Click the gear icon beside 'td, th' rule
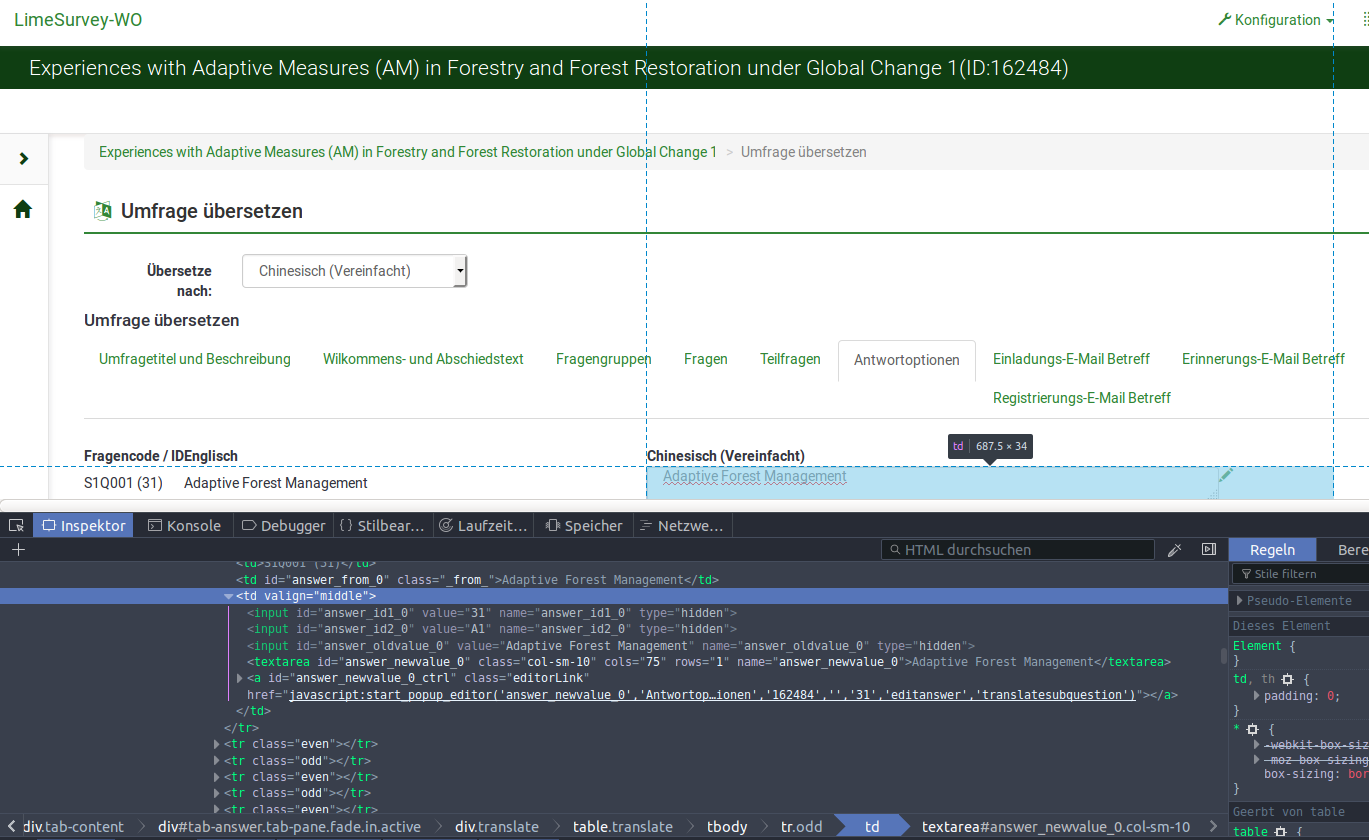The image size is (1369, 840). tap(1287, 679)
